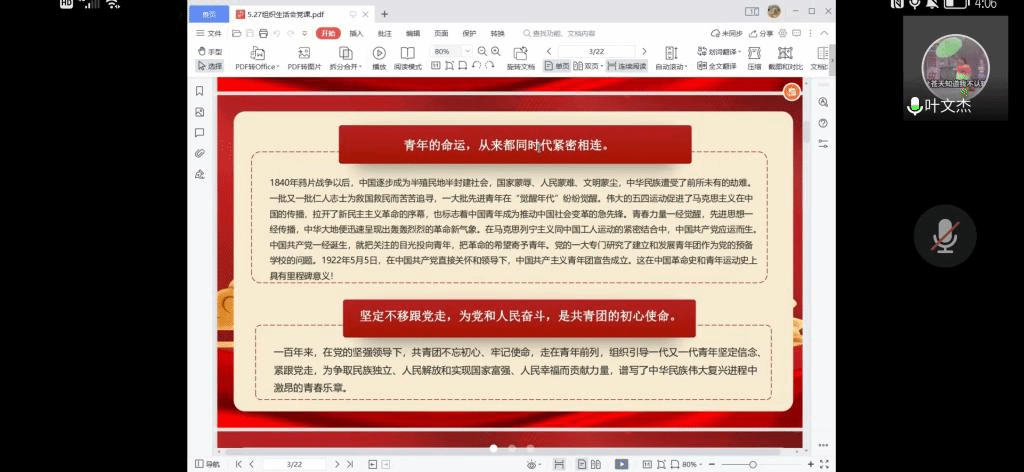The width and height of the screenshot is (1024, 472).
Task: Click the 导航 navigation button in status bar
Action: [x=207, y=464]
